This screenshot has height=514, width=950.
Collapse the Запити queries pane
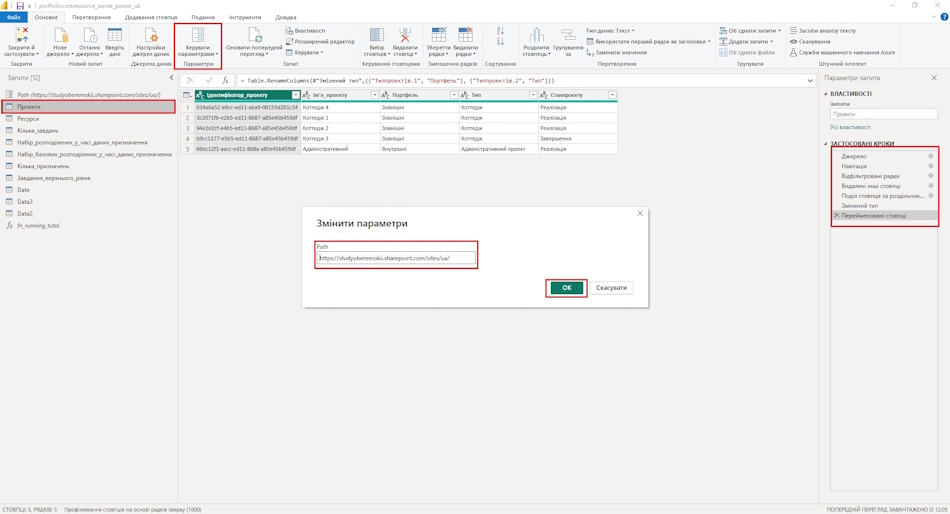(x=171, y=78)
